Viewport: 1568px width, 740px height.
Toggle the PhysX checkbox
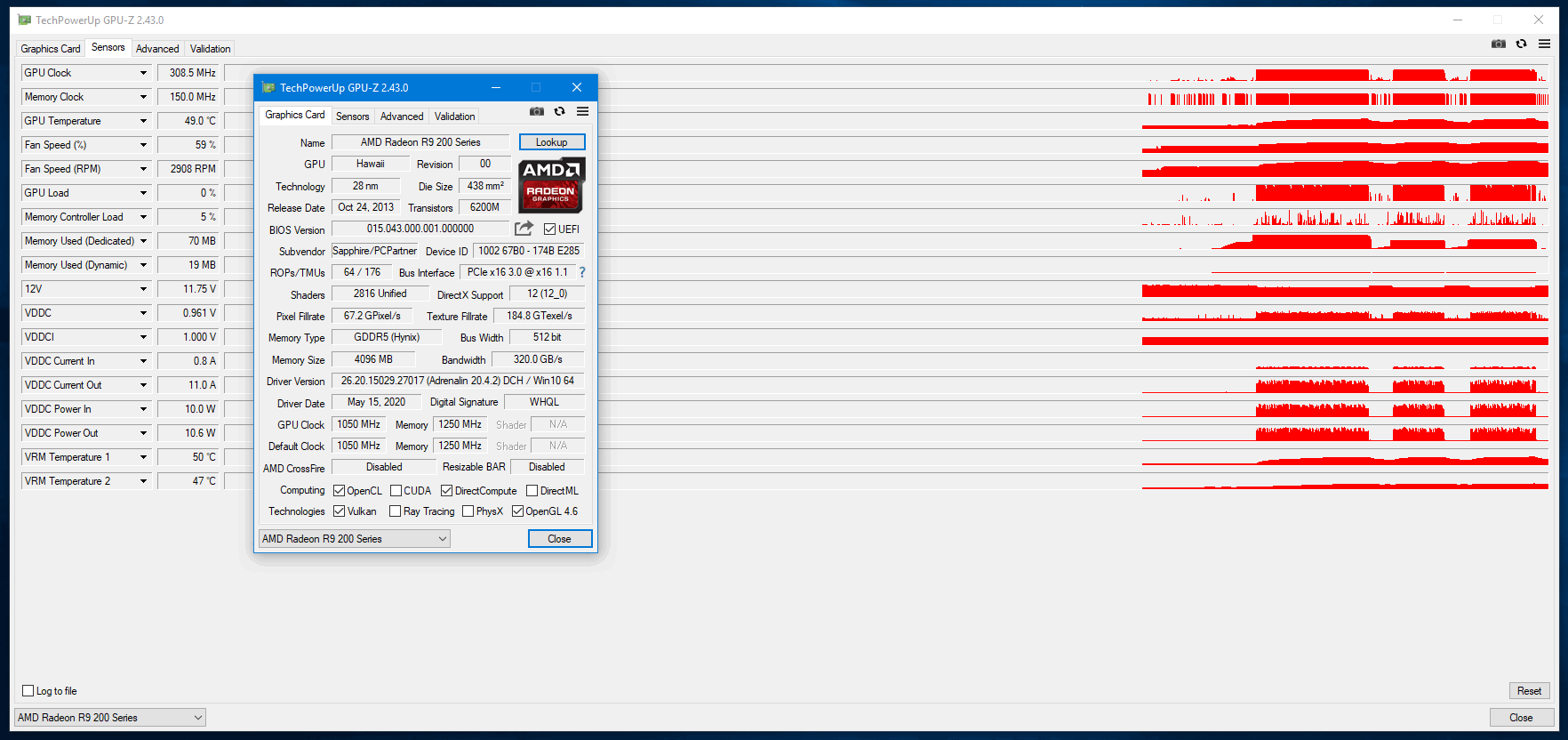point(468,511)
